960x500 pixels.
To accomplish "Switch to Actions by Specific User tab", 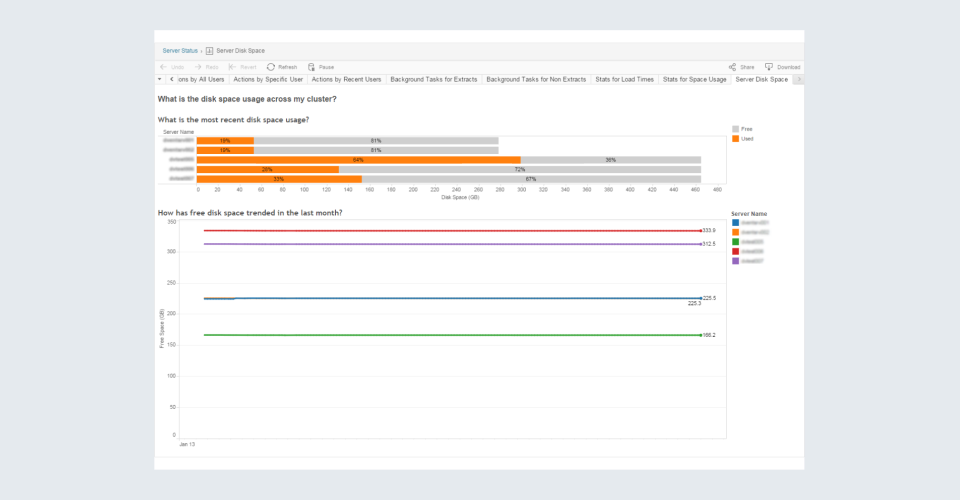I will 268,78.
